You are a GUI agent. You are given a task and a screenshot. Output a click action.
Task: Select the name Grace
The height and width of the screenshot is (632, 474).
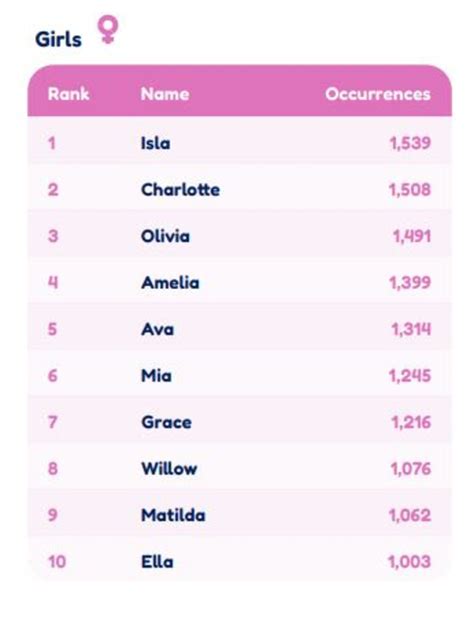click(166, 422)
